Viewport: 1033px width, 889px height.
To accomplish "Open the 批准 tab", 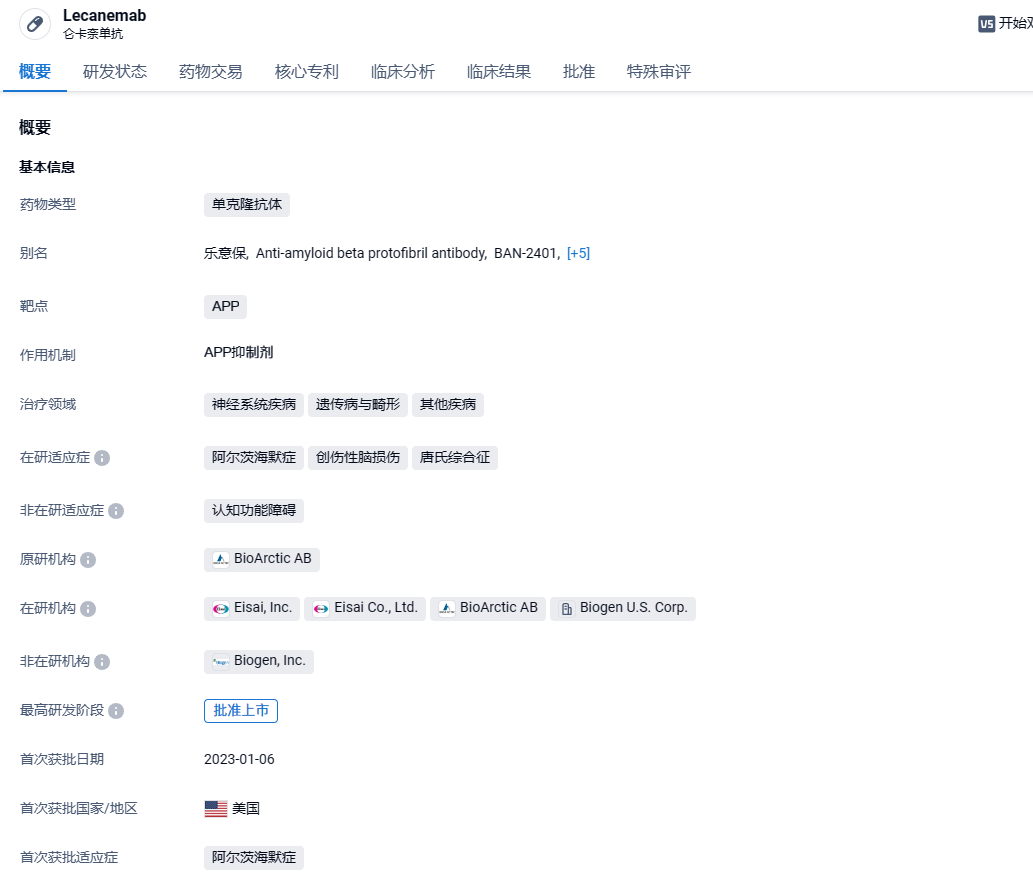I will point(579,71).
